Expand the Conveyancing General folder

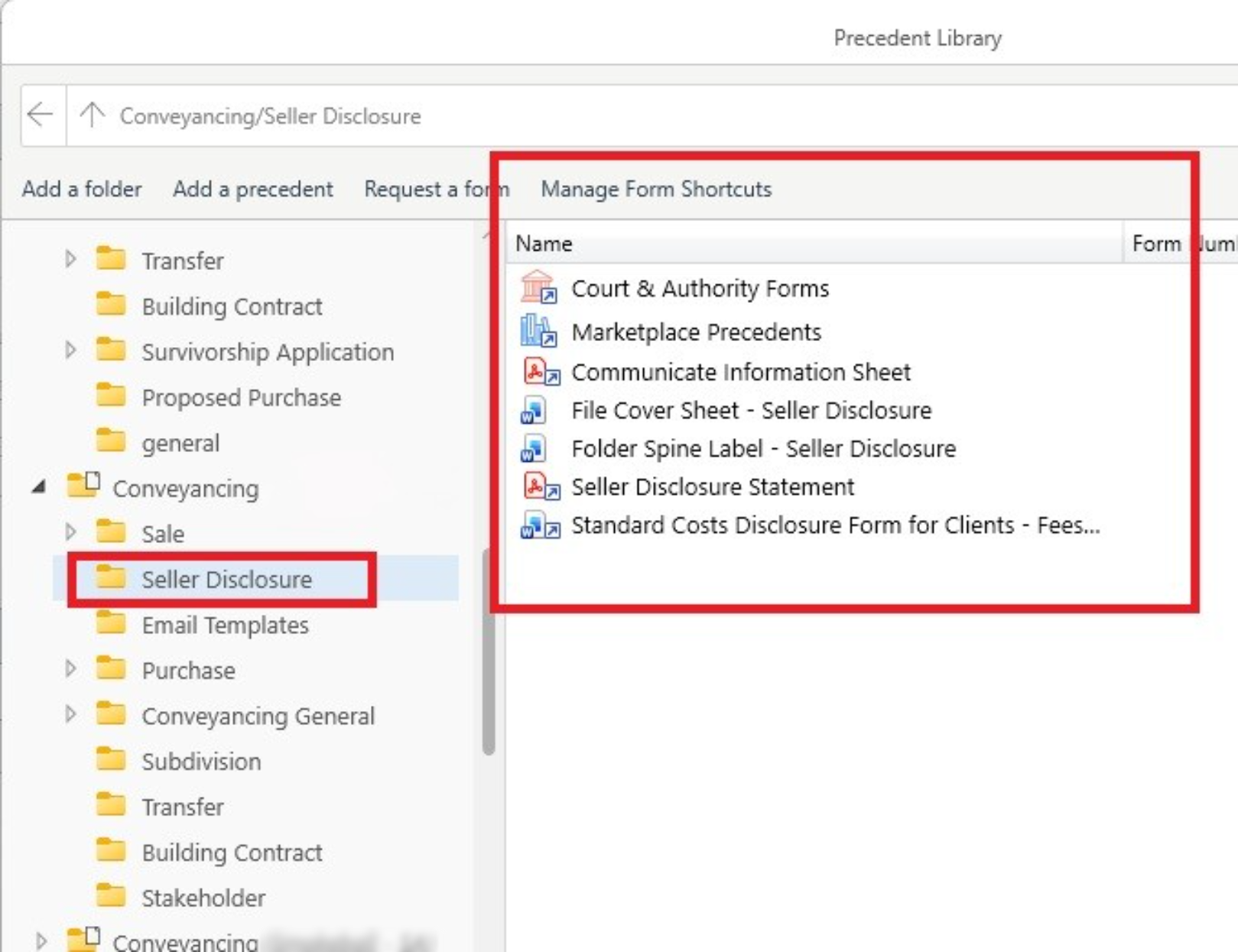point(71,715)
